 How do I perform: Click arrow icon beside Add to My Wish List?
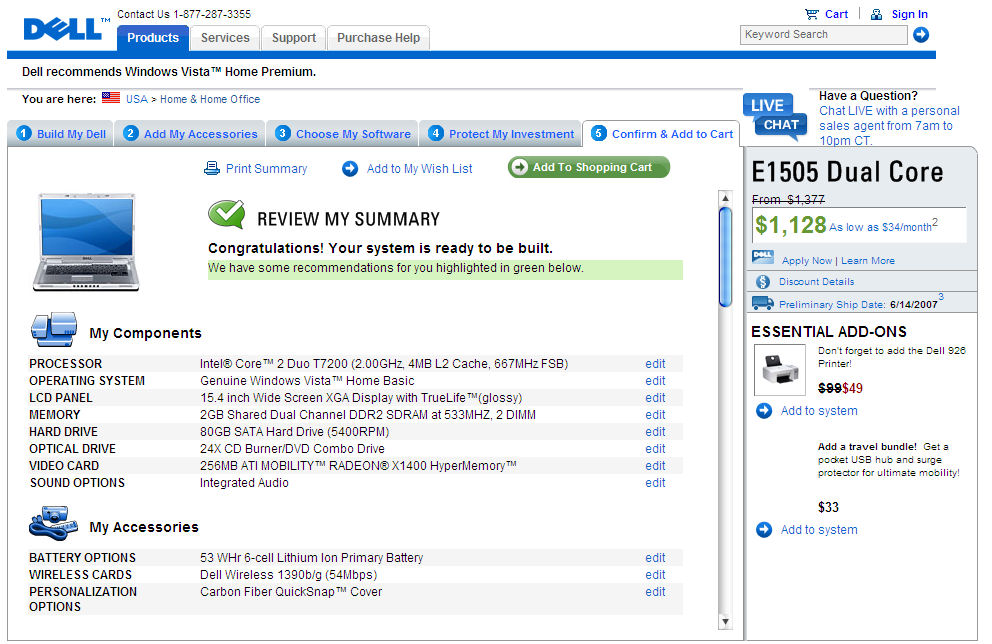pyautogui.click(x=350, y=169)
